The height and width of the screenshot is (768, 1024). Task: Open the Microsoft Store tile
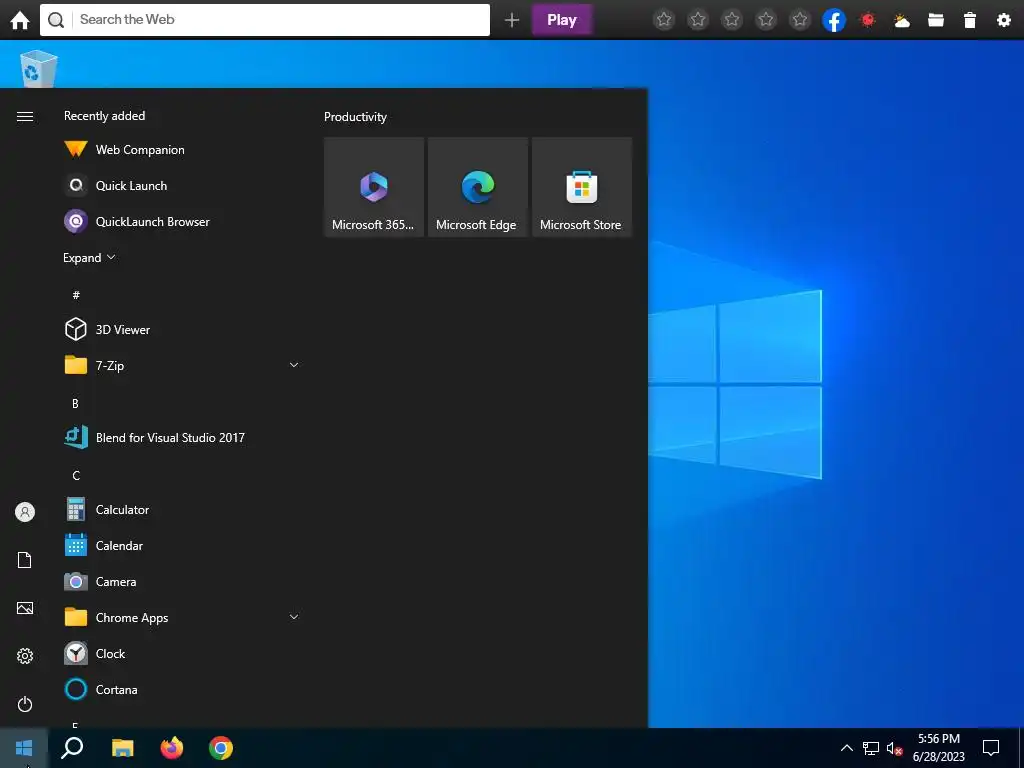(582, 187)
